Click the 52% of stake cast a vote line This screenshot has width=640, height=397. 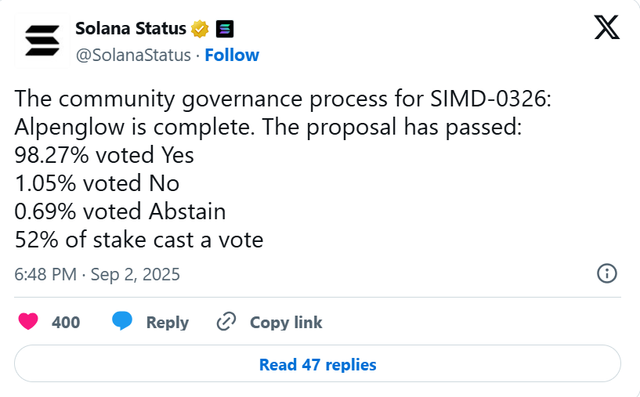coord(139,240)
